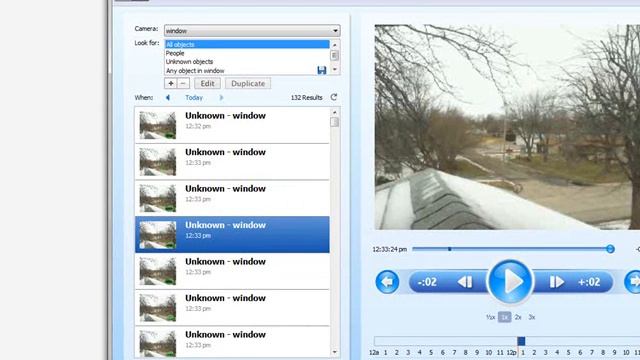Click the 12a label on timeline

click(374, 352)
